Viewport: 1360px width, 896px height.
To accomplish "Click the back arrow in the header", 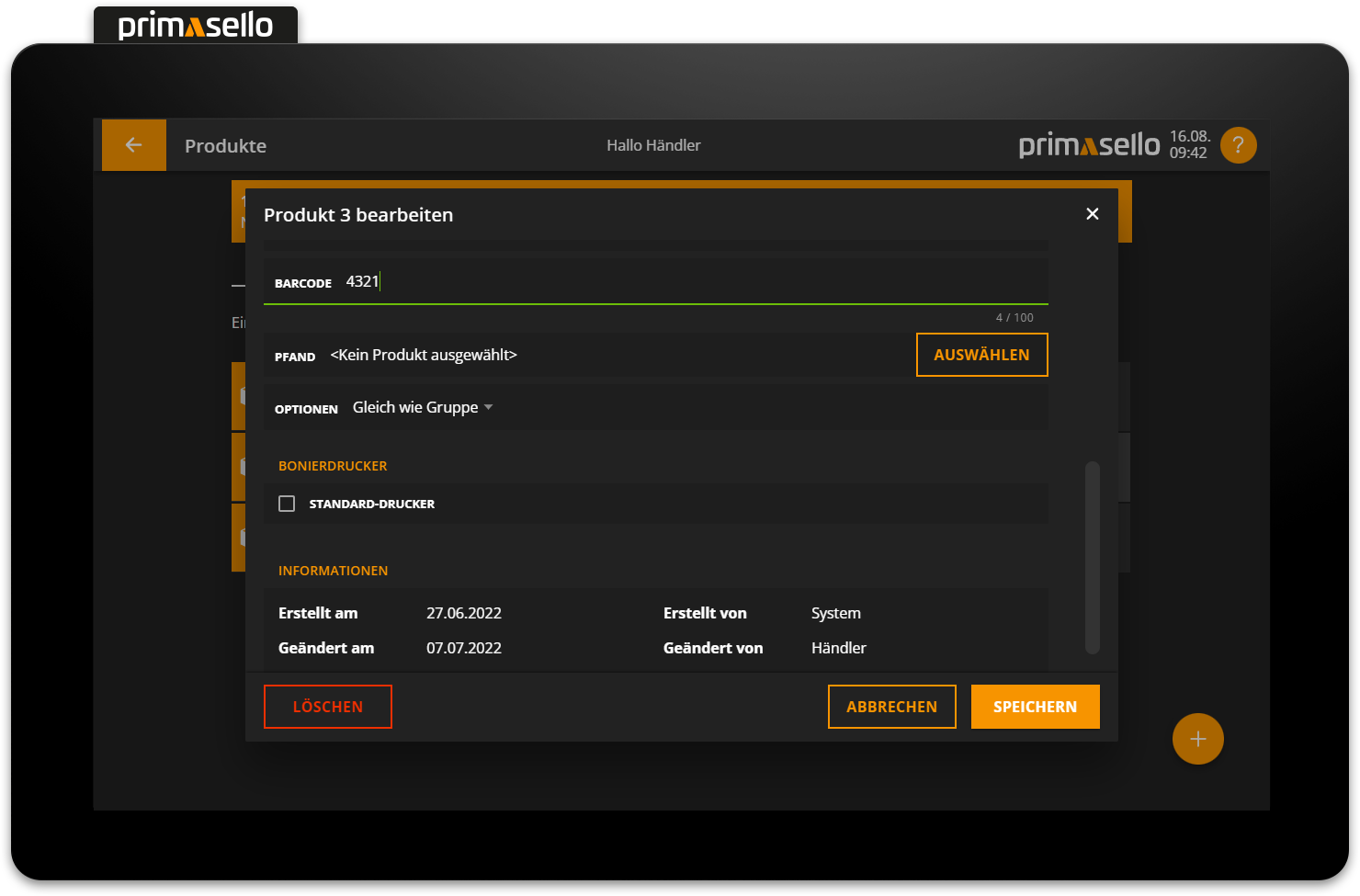I will tap(133, 145).
